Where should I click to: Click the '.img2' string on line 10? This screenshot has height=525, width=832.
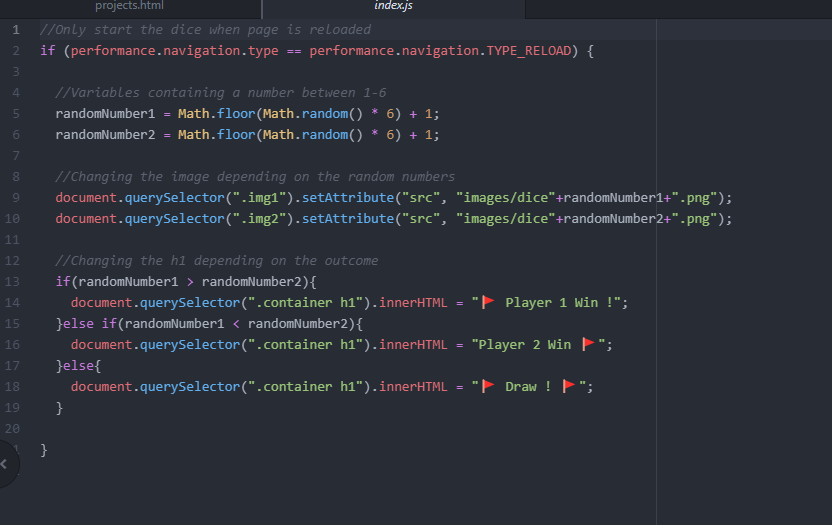pos(259,219)
